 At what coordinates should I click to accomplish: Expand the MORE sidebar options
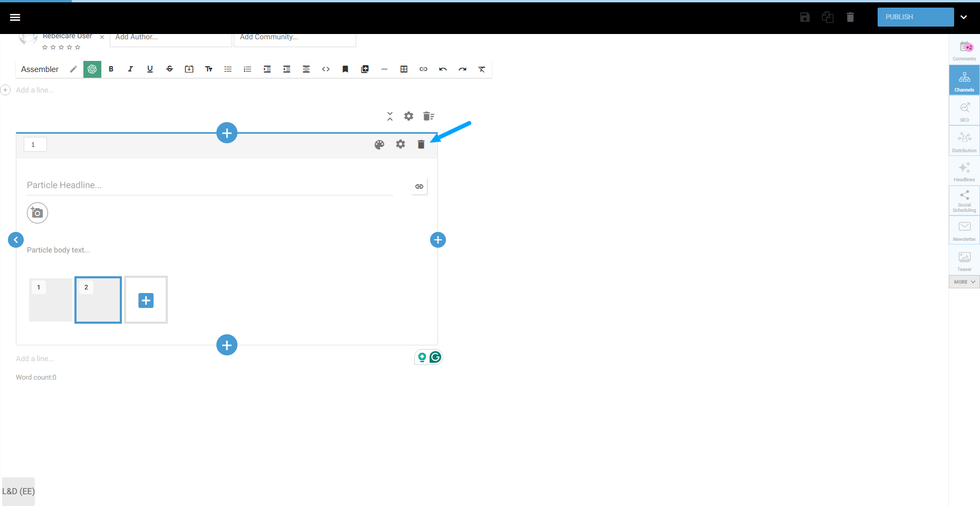(964, 282)
